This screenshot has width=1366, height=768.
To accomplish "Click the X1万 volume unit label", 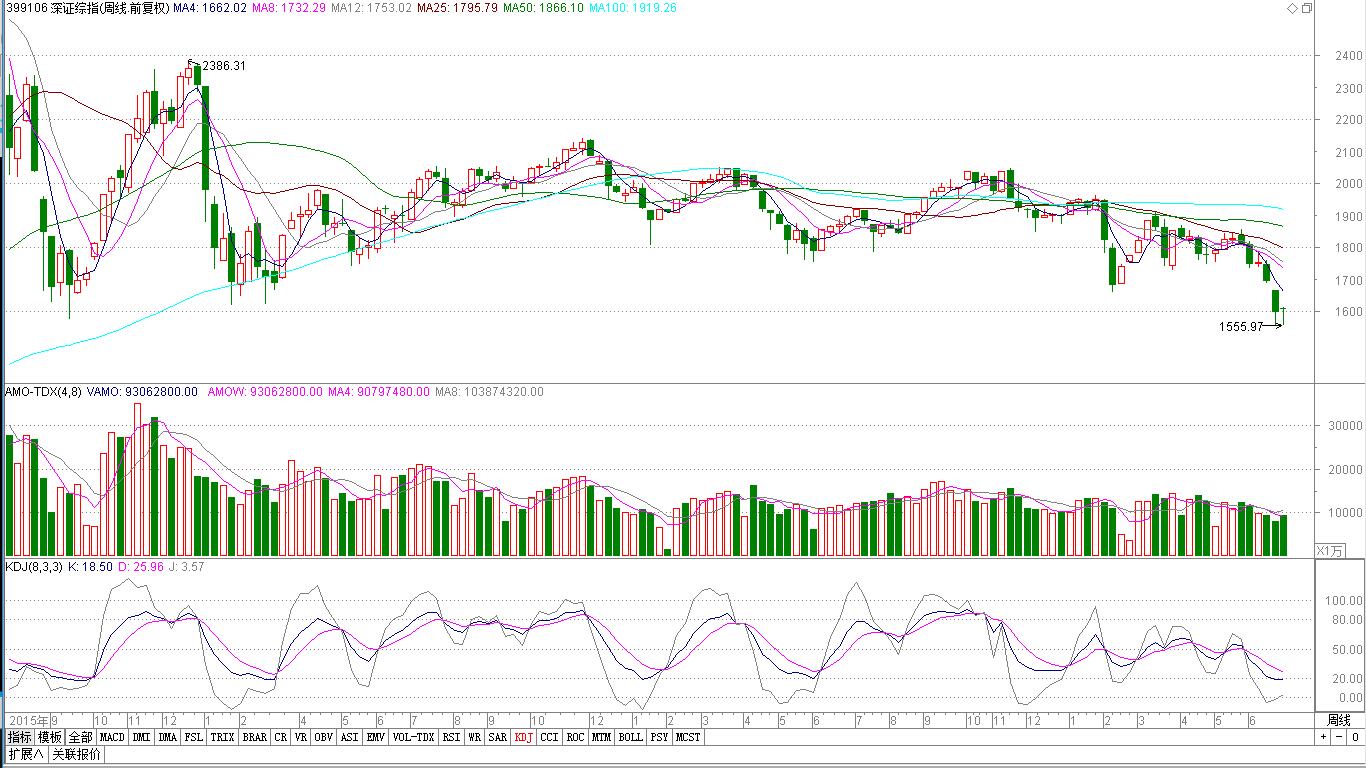I will click(x=1328, y=550).
